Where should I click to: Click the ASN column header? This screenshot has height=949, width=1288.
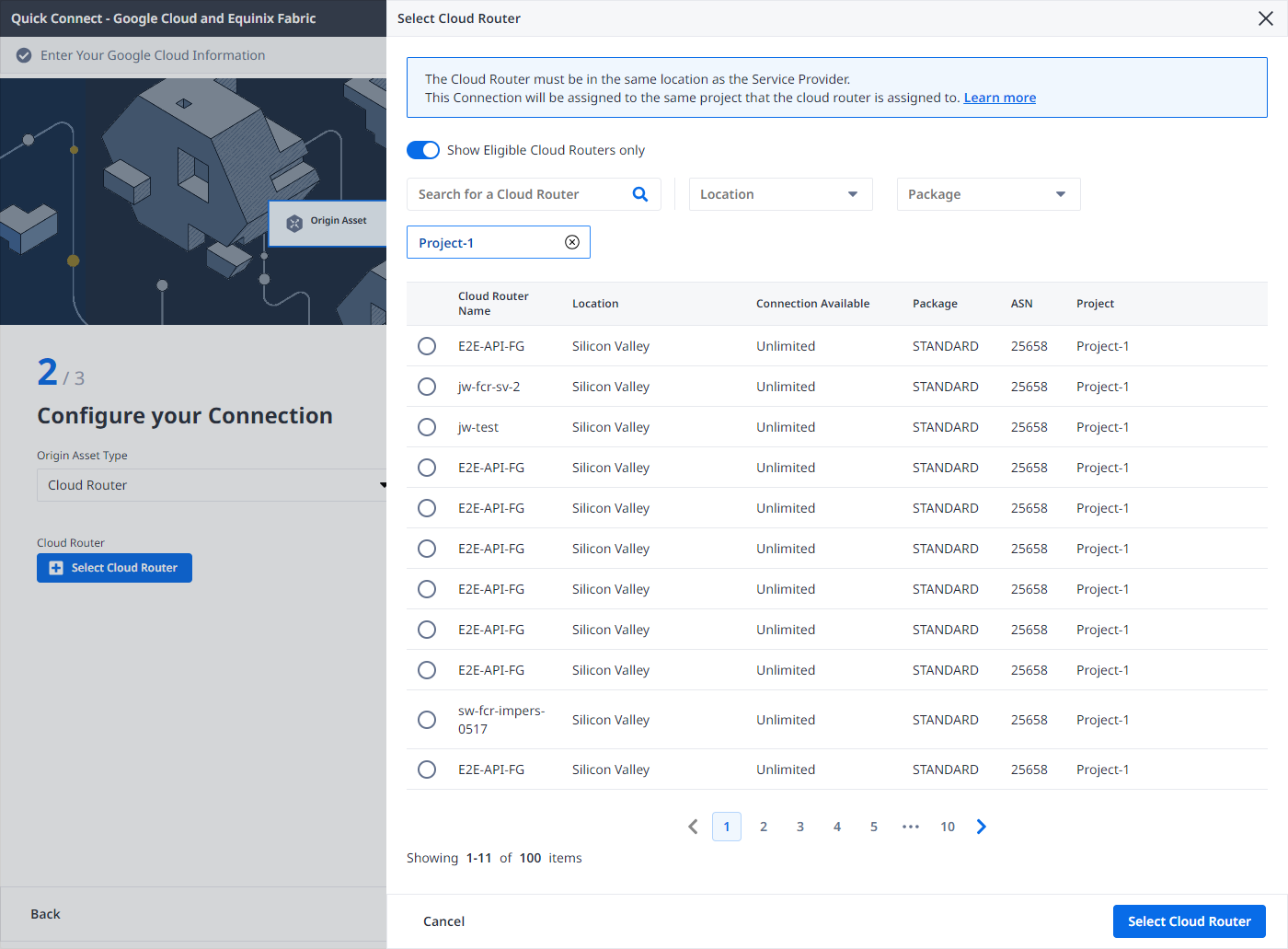(x=1021, y=304)
